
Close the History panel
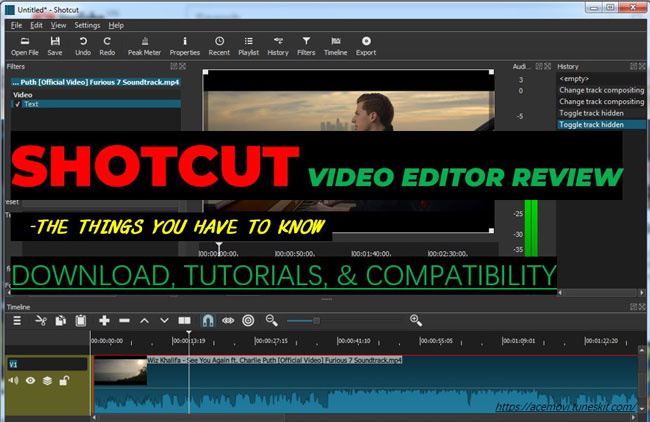[x=642, y=66]
